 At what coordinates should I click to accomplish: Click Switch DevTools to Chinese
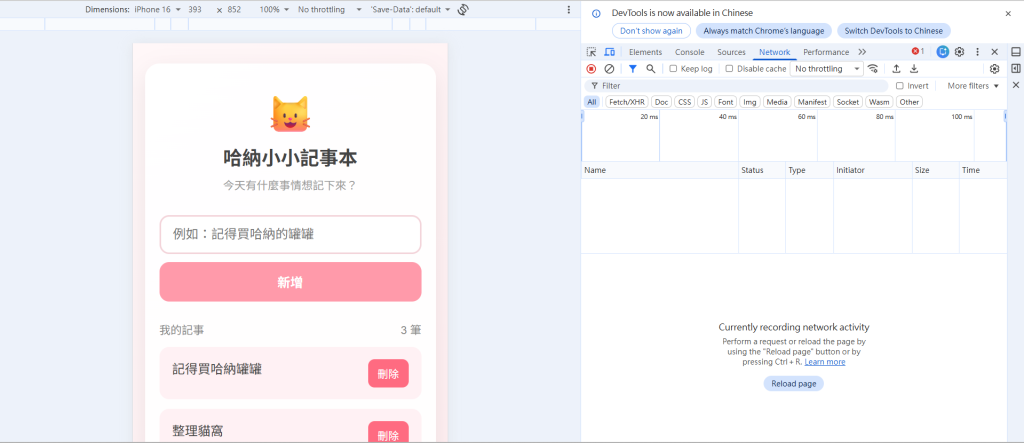(x=893, y=31)
